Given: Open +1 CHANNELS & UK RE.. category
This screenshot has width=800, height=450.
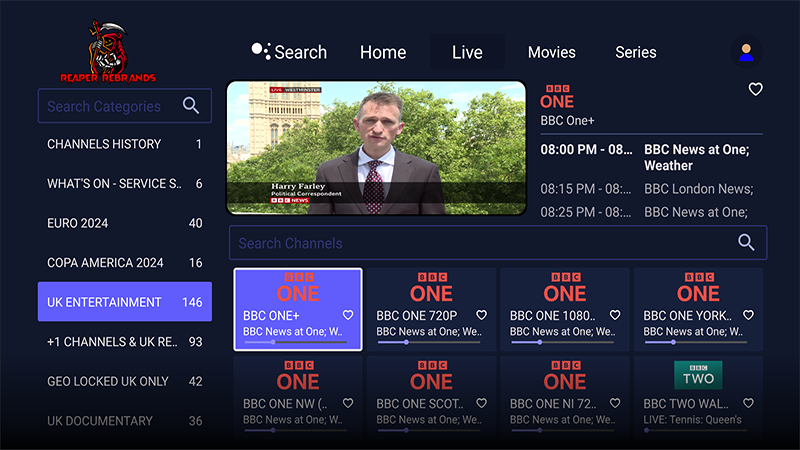Looking at the screenshot, I should (125, 342).
